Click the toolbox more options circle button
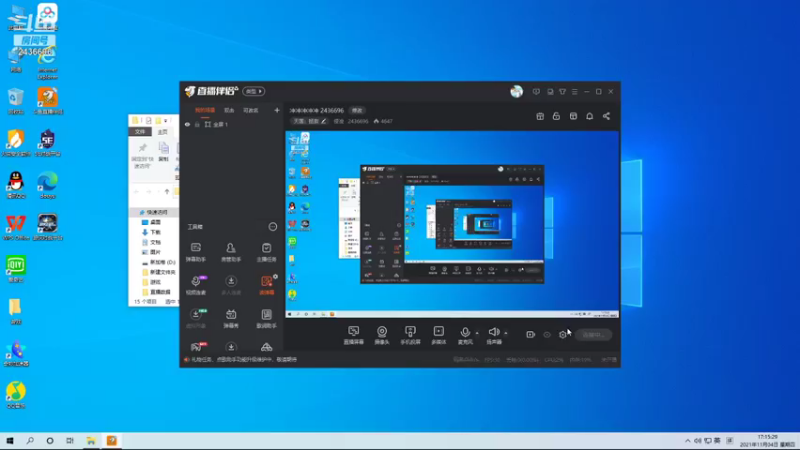 [x=272, y=227]
